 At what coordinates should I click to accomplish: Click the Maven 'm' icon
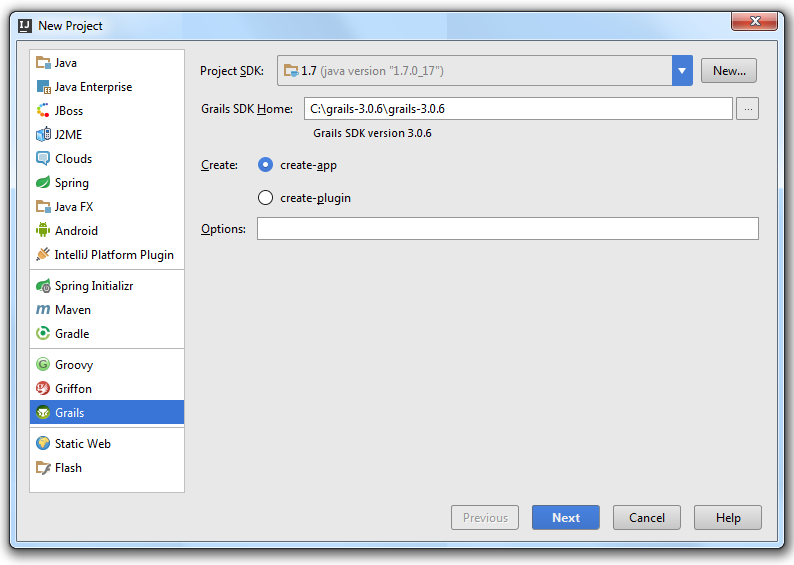(43, 309)
